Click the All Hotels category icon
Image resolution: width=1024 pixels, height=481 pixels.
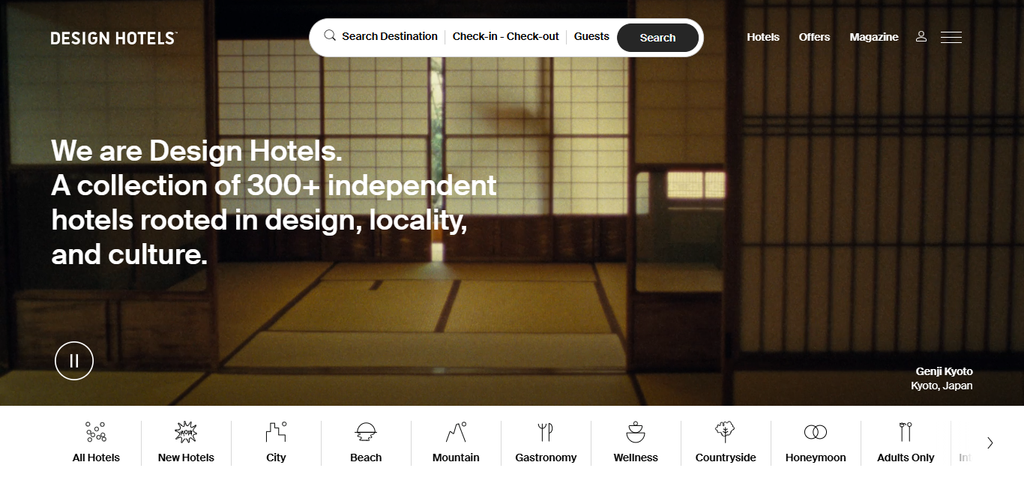click(x=96, y=431)
